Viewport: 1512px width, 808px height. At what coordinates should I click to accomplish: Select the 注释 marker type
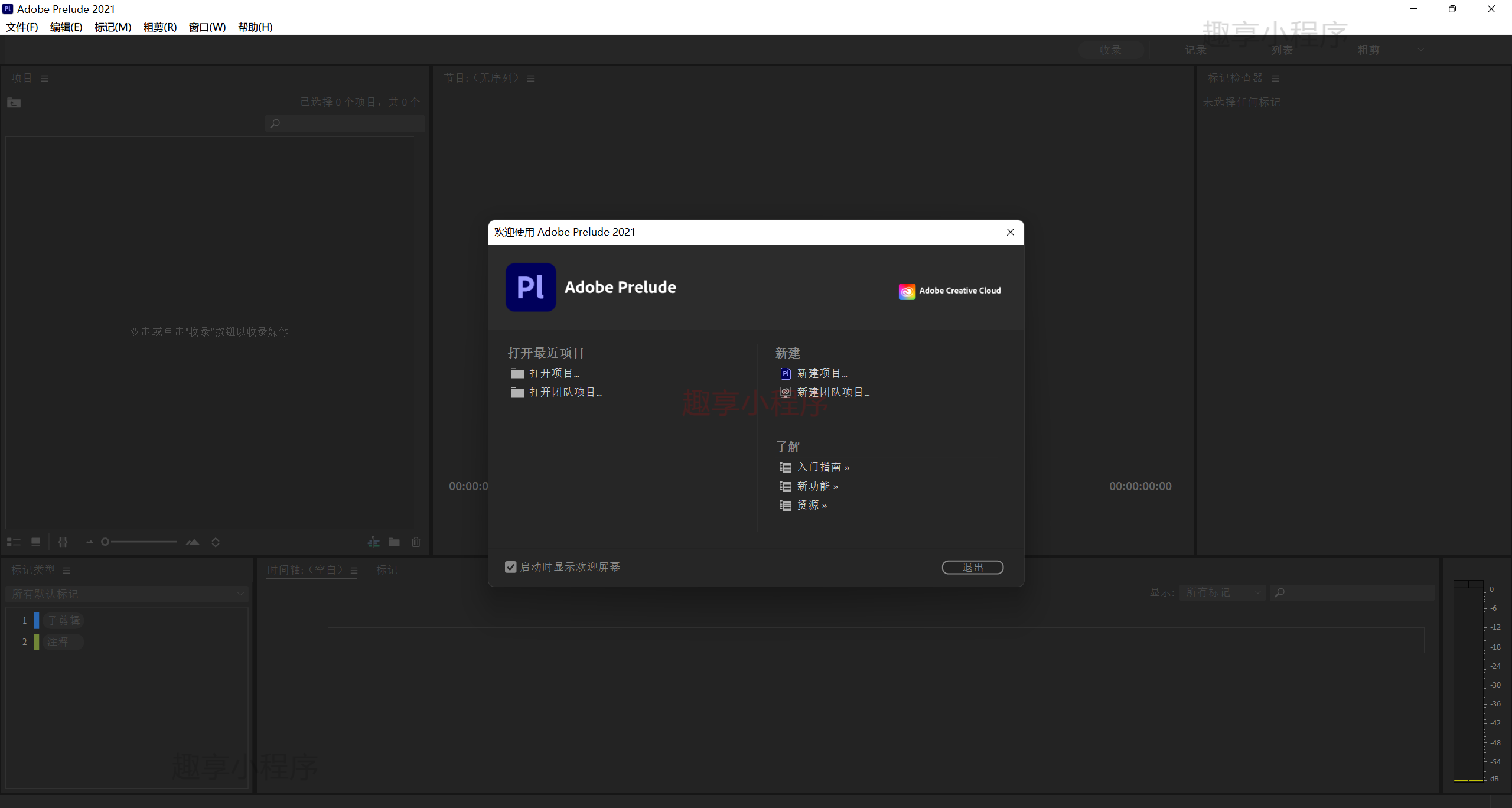(63, 642)
